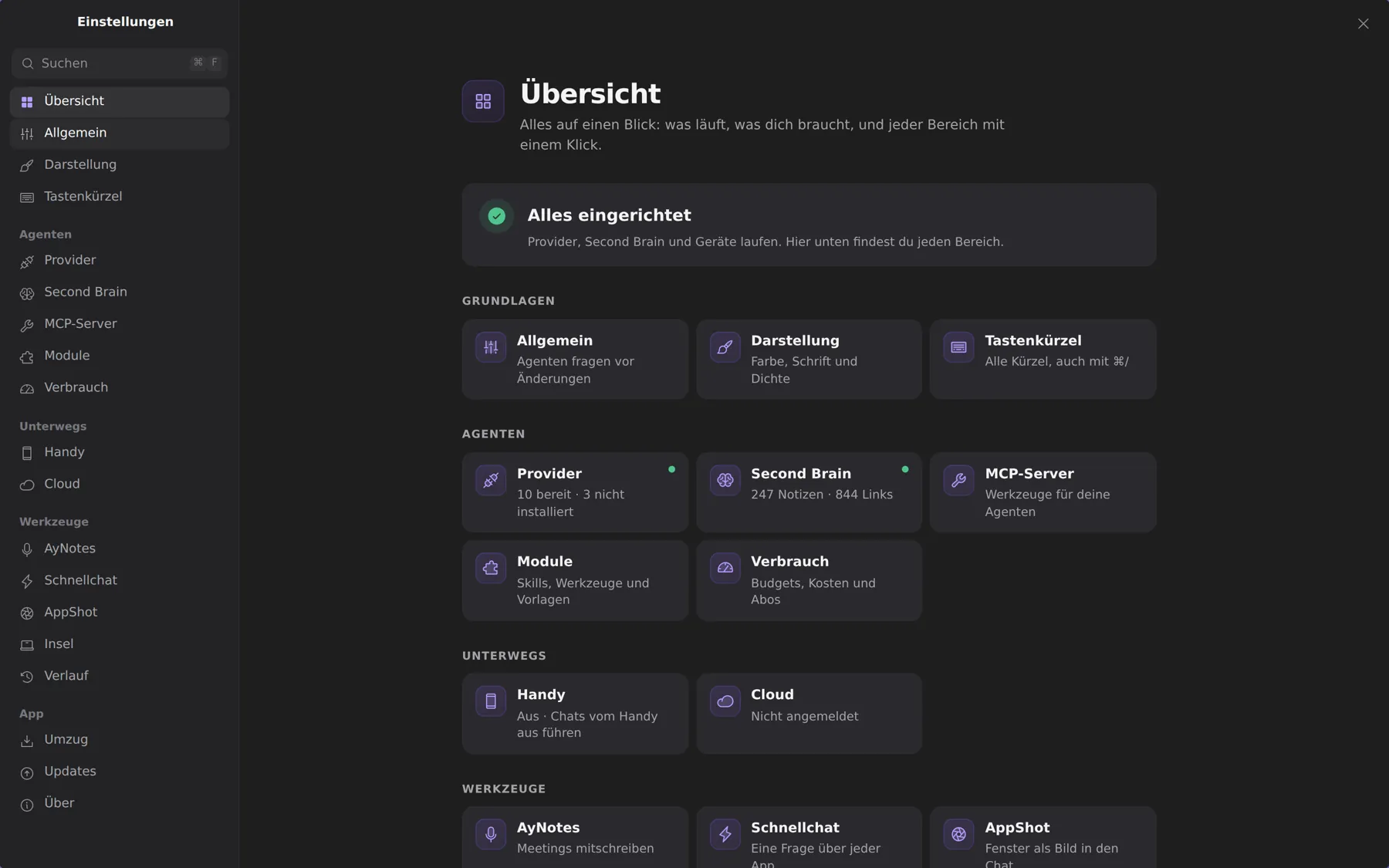Select Schnellchat in the sidebar
This screenshot has width=1389, height=868.
120,580
